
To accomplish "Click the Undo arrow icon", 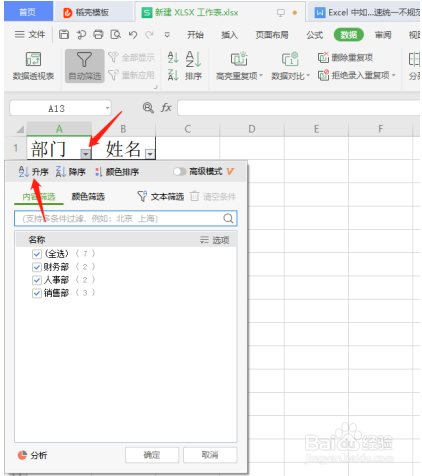I will (133, 34).
